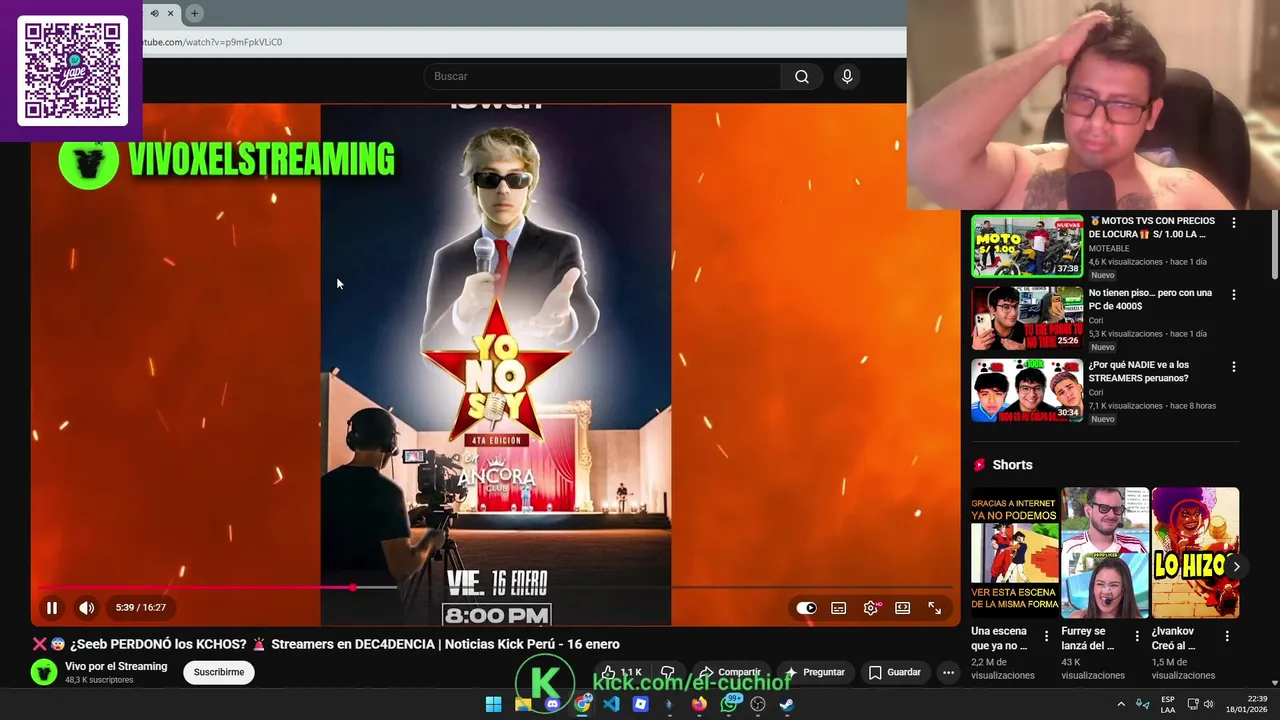Open 'No tienen piso' video thumbnail
Viewport: 1280px width, 720px height.
click(1027, 318)
